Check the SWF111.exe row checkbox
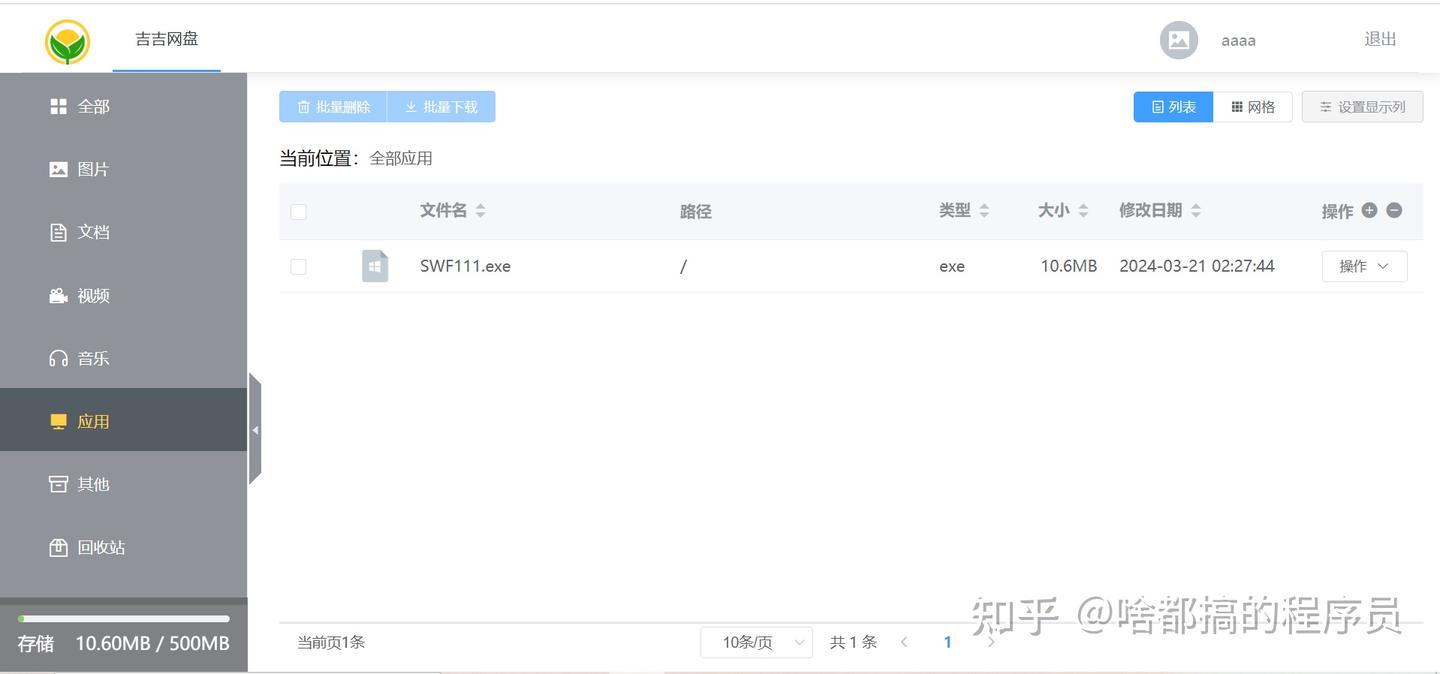Screen dimensions: 1440x674 click(298, 266)
